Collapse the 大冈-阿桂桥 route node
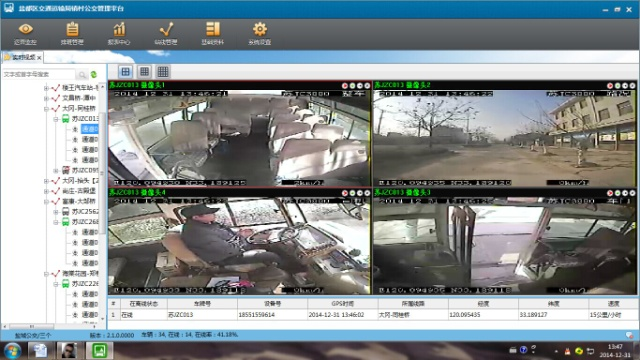The height and width of the screenshot is (360, 640). pyautogui.click(x=46, y=109)
